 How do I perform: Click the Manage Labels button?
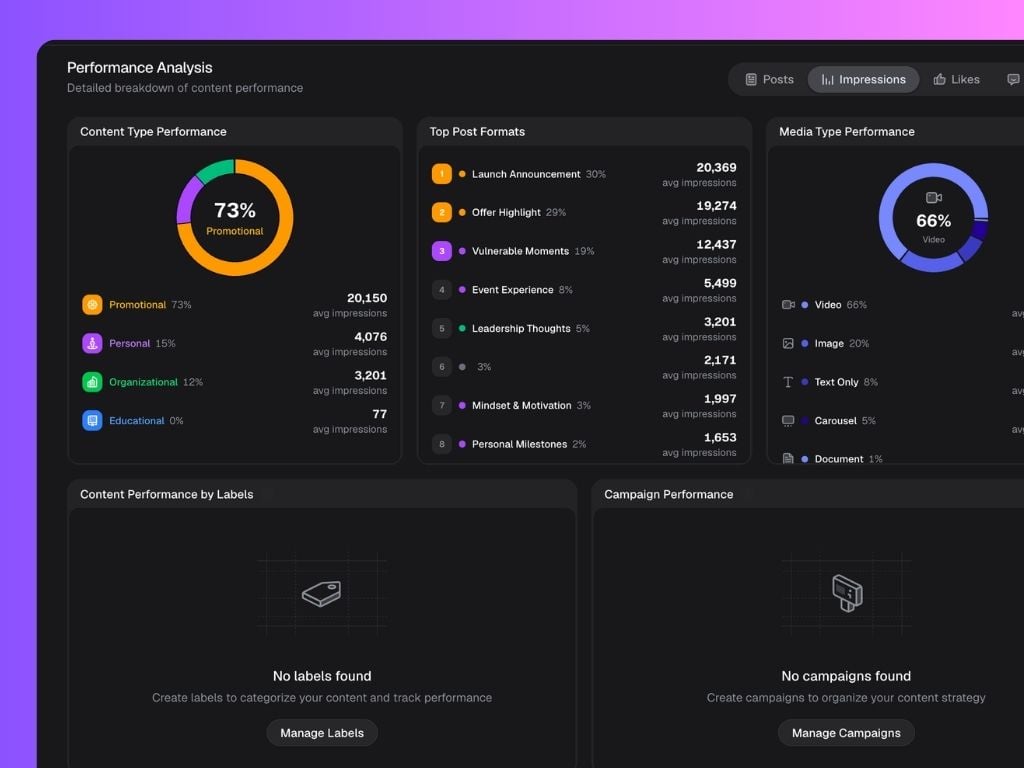click(322, 733)
